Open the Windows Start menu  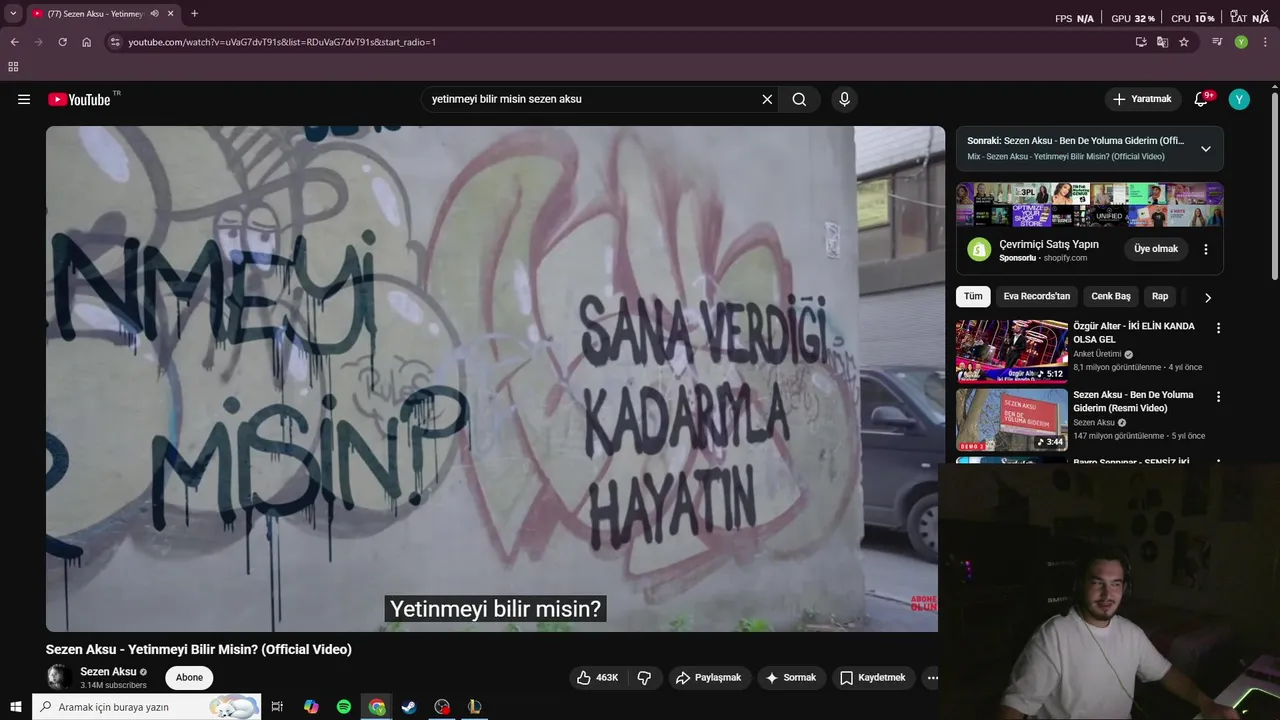(x=16, y=706)
